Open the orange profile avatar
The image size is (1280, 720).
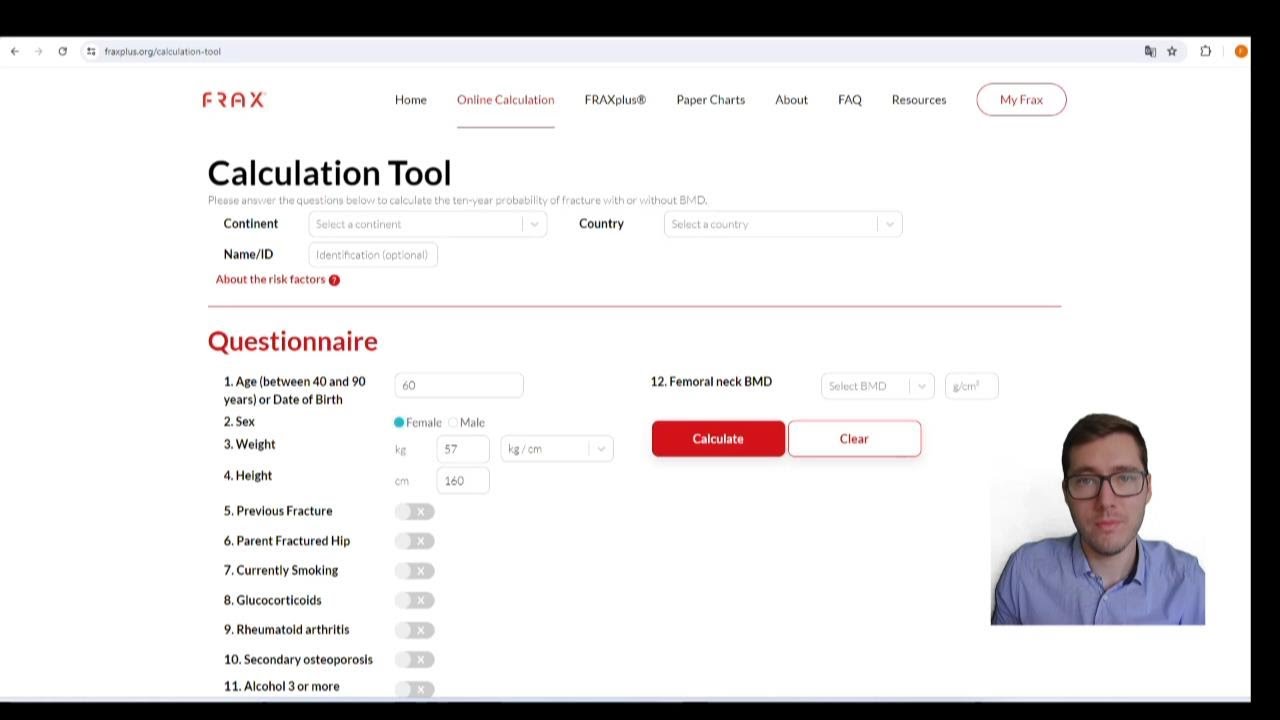(1241, 51)
